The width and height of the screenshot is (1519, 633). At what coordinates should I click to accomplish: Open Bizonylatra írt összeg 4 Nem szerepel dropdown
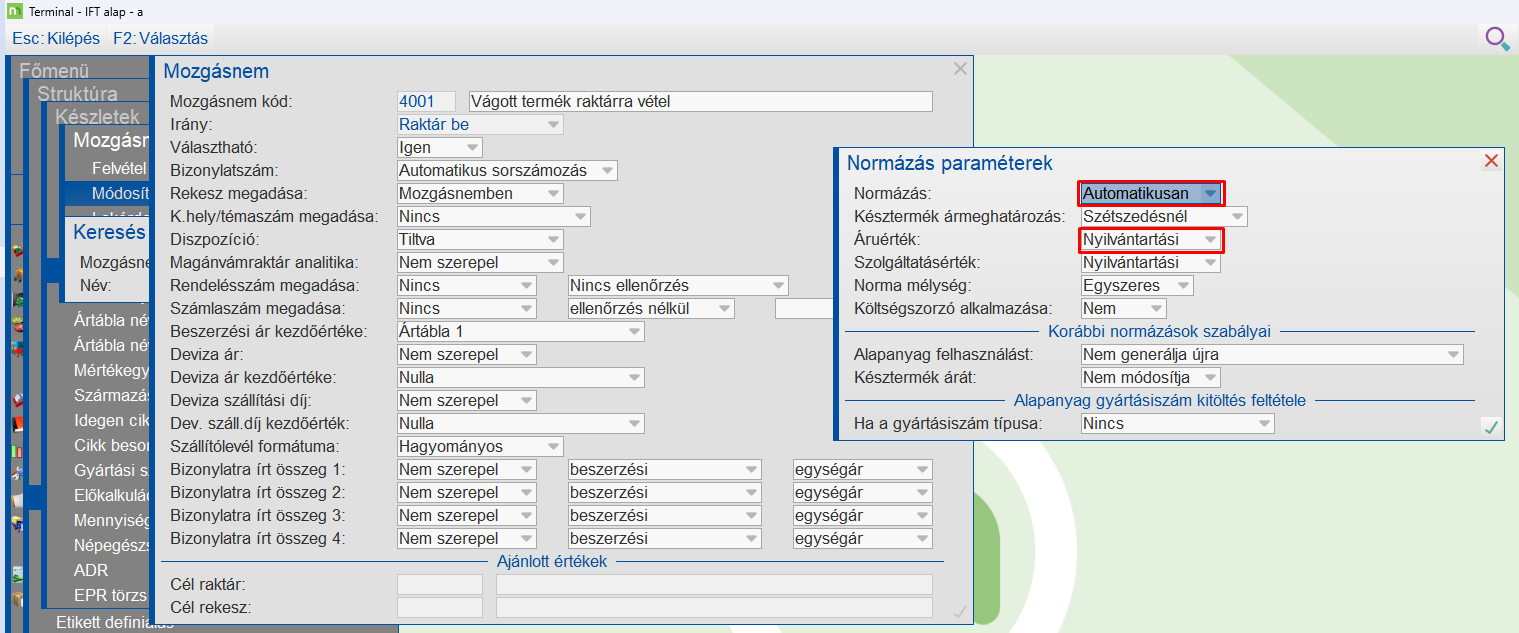(467, 538)
